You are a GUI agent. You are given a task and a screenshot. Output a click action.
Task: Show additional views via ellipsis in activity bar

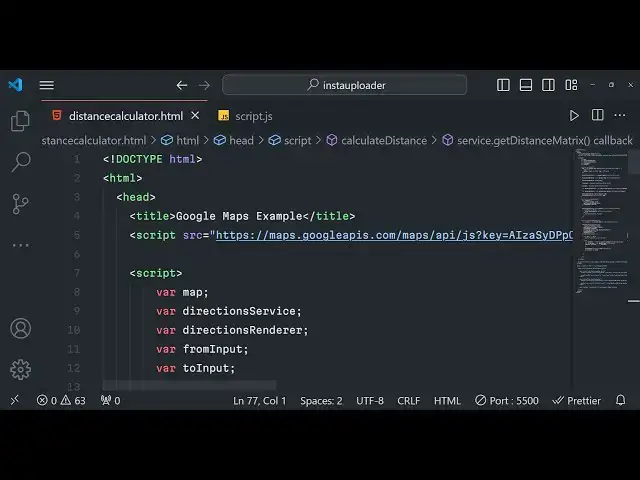pos(20,245)
